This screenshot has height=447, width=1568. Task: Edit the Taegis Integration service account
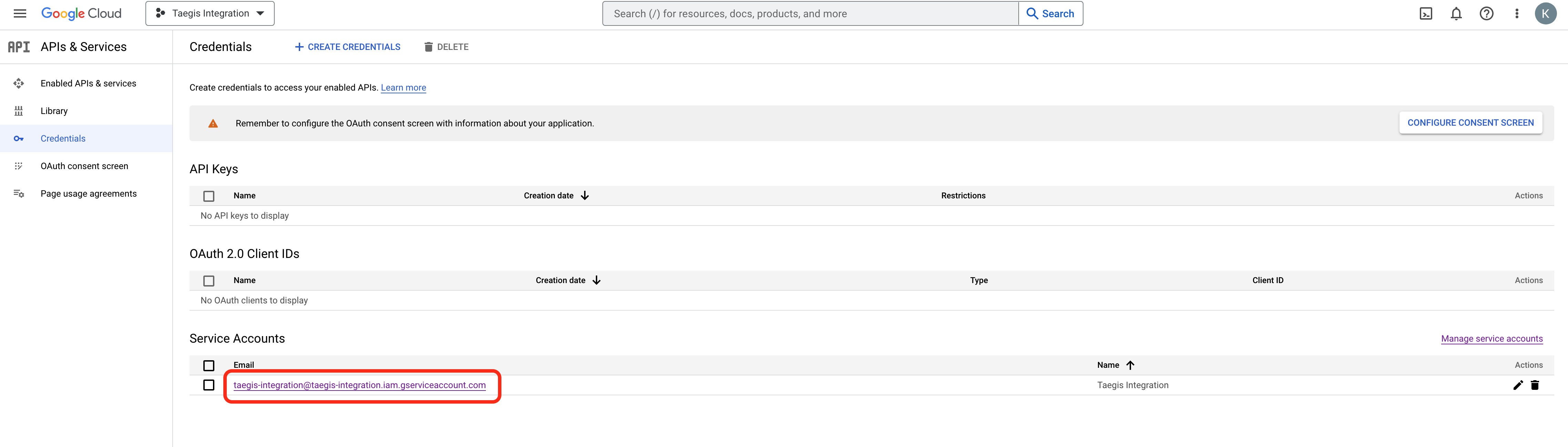coord(1518,385)
